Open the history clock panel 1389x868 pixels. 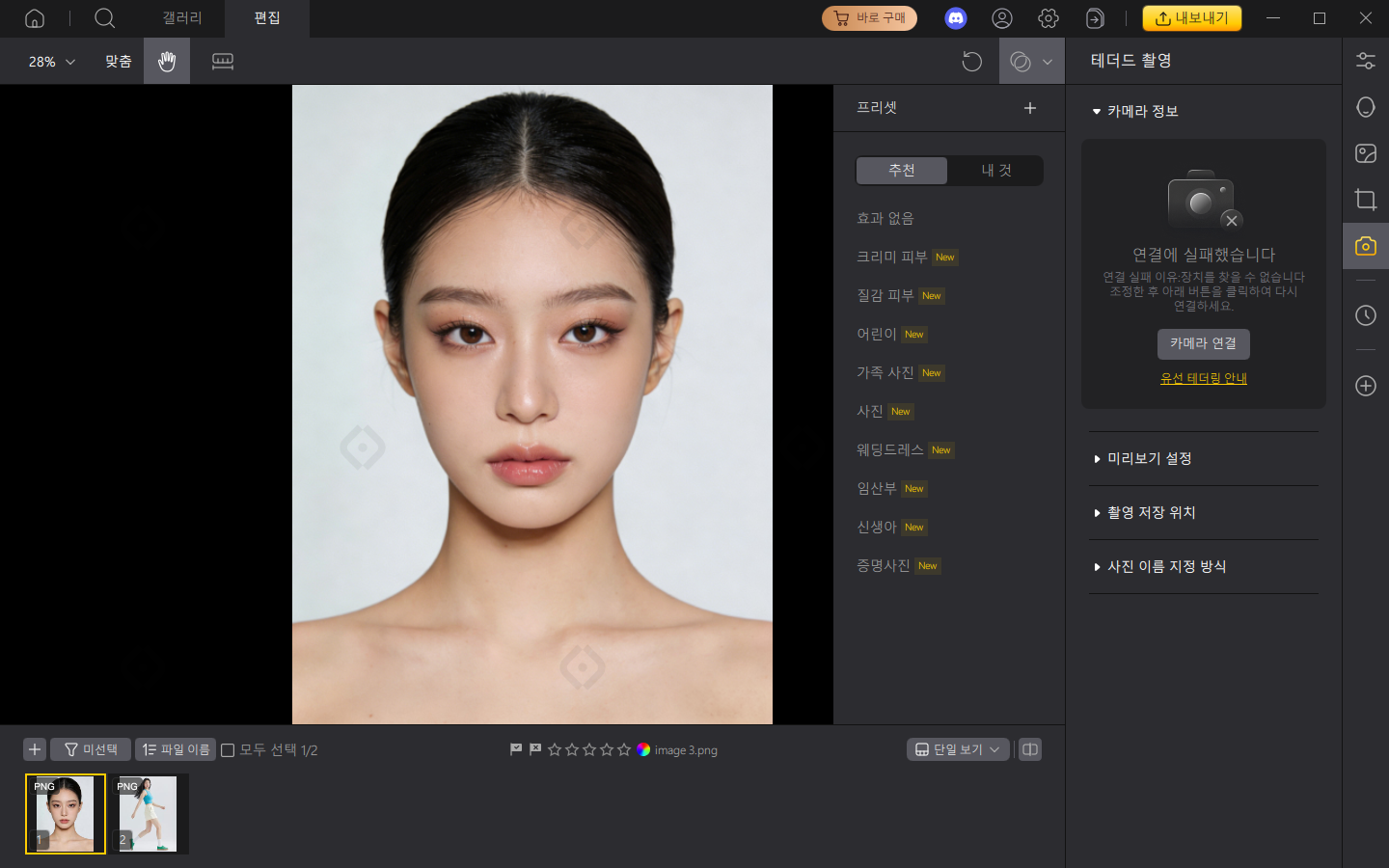pyautogui.click(x=1365, y=315)
